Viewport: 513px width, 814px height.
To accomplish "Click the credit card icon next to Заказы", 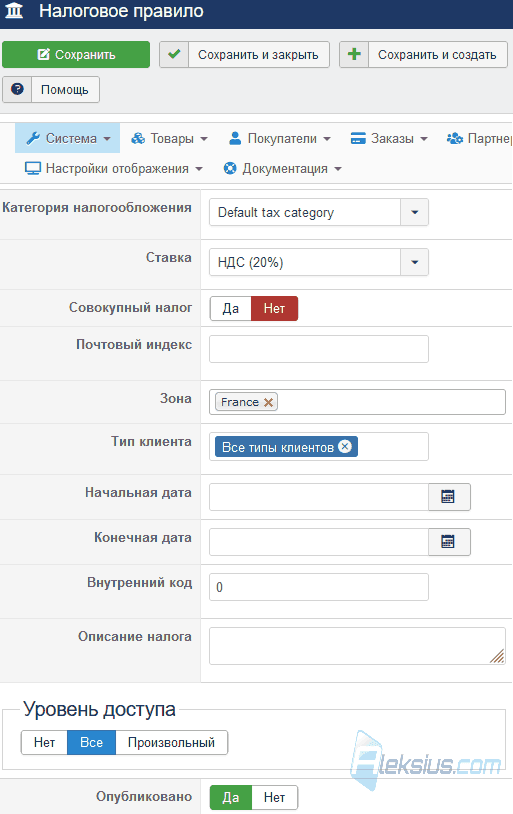I will [x=358, y=138].
